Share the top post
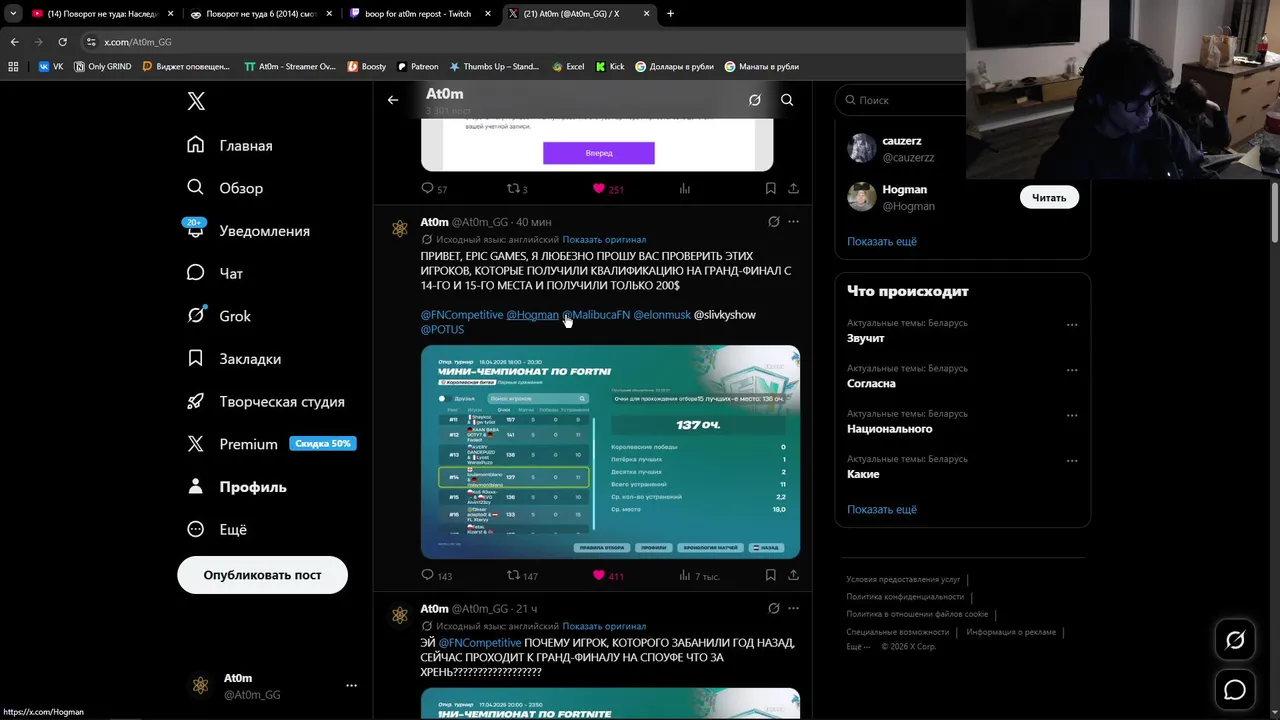The height and width of the screenshot is (720, 1280). (793, 188)
